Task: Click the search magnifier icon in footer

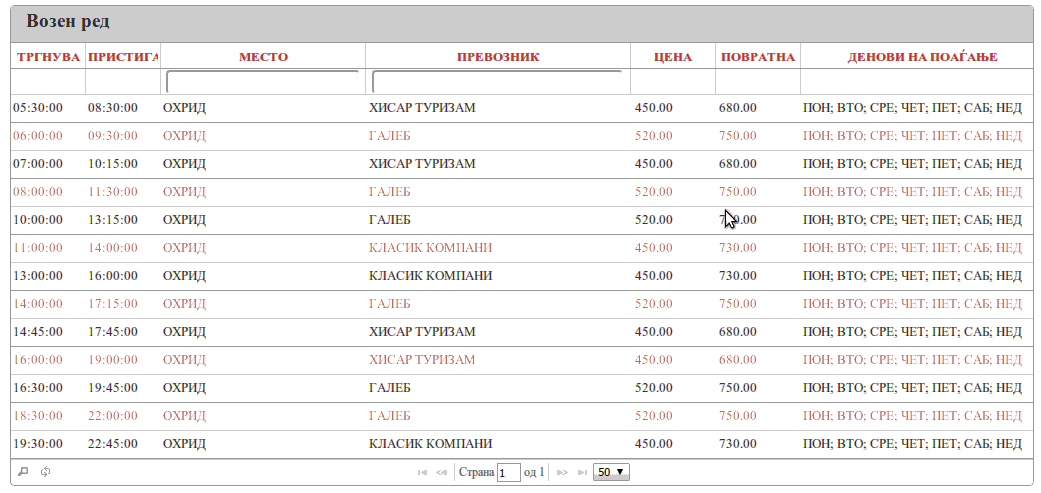Action: pyautogui.click(x=23, y=472)
